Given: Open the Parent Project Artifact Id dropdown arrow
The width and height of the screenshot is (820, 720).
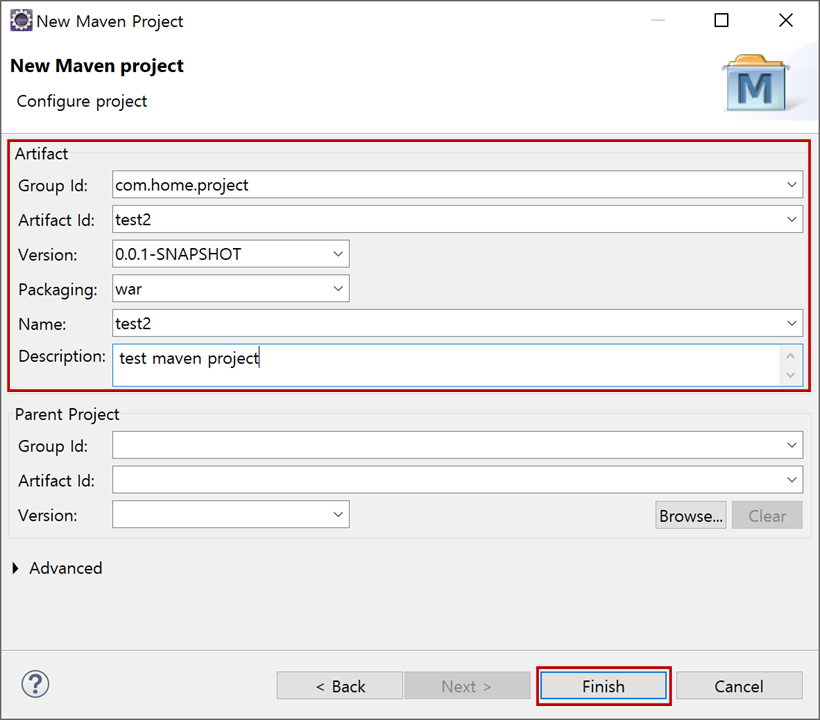Looking at the screenshot, I should [x=792, y=479].
